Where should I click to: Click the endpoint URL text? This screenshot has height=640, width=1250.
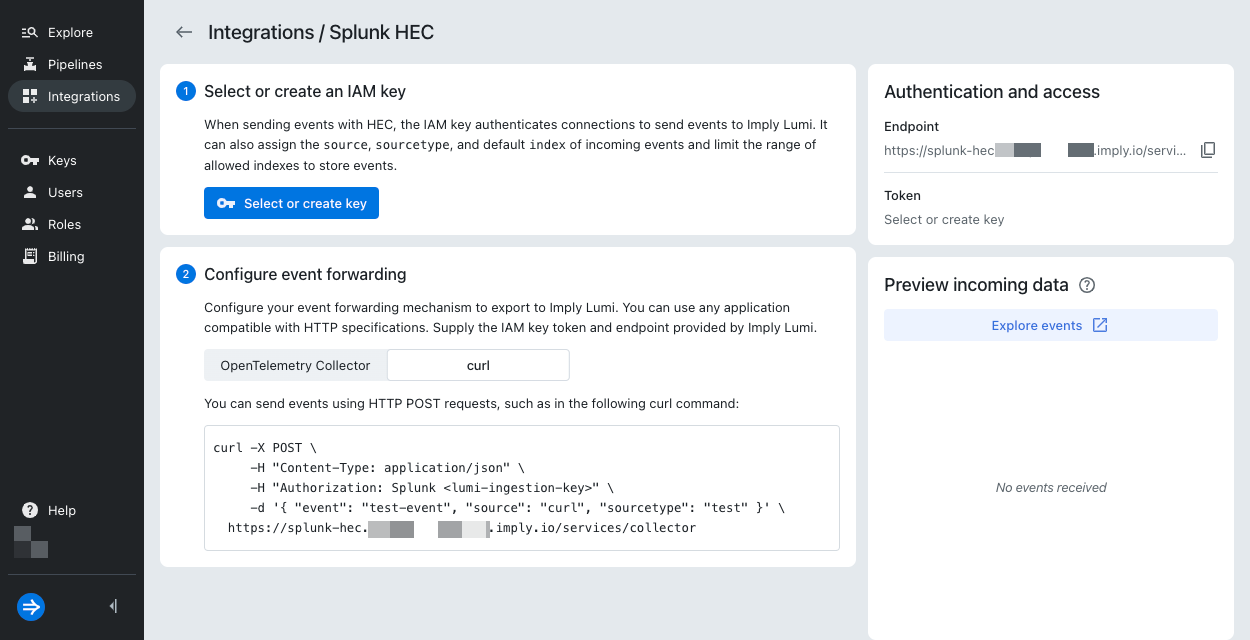coord(1036,150)
